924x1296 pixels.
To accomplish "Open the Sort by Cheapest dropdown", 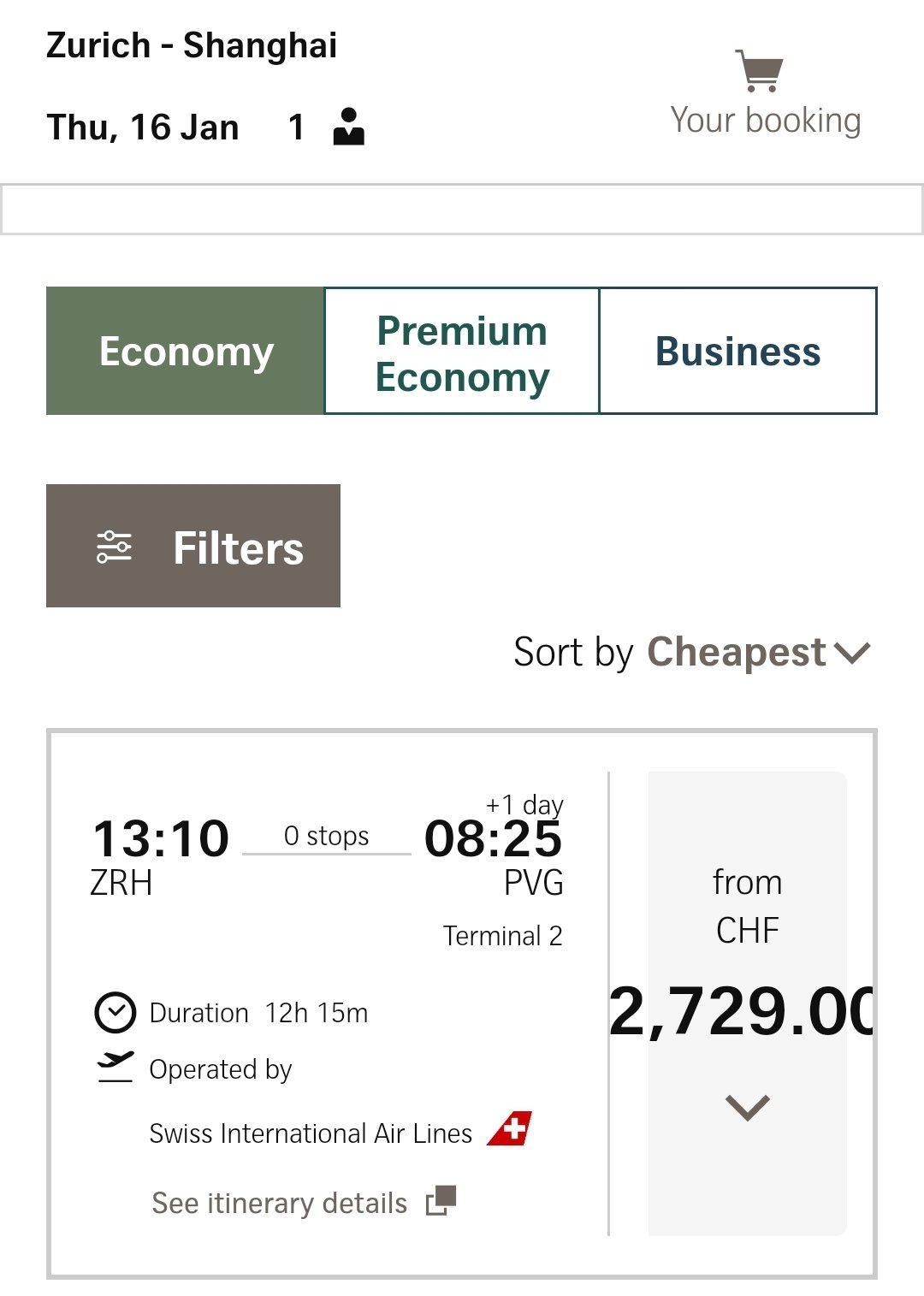I will pos(691,653).
